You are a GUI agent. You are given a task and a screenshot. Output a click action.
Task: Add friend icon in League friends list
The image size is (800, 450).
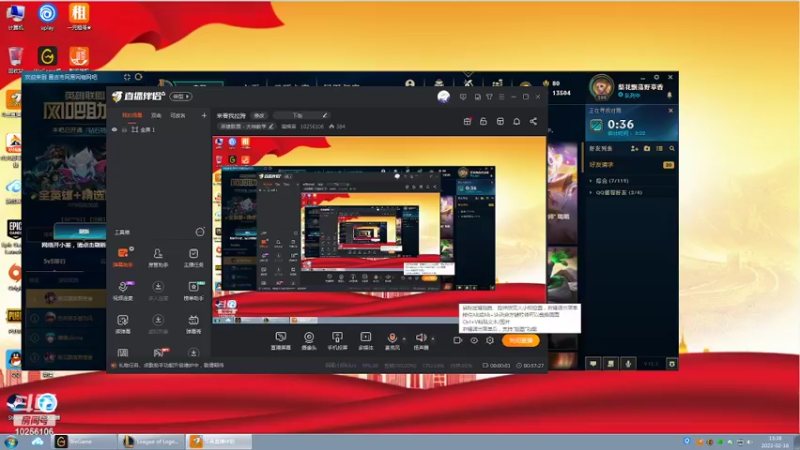pyautogui.click(x=635, y=148)
